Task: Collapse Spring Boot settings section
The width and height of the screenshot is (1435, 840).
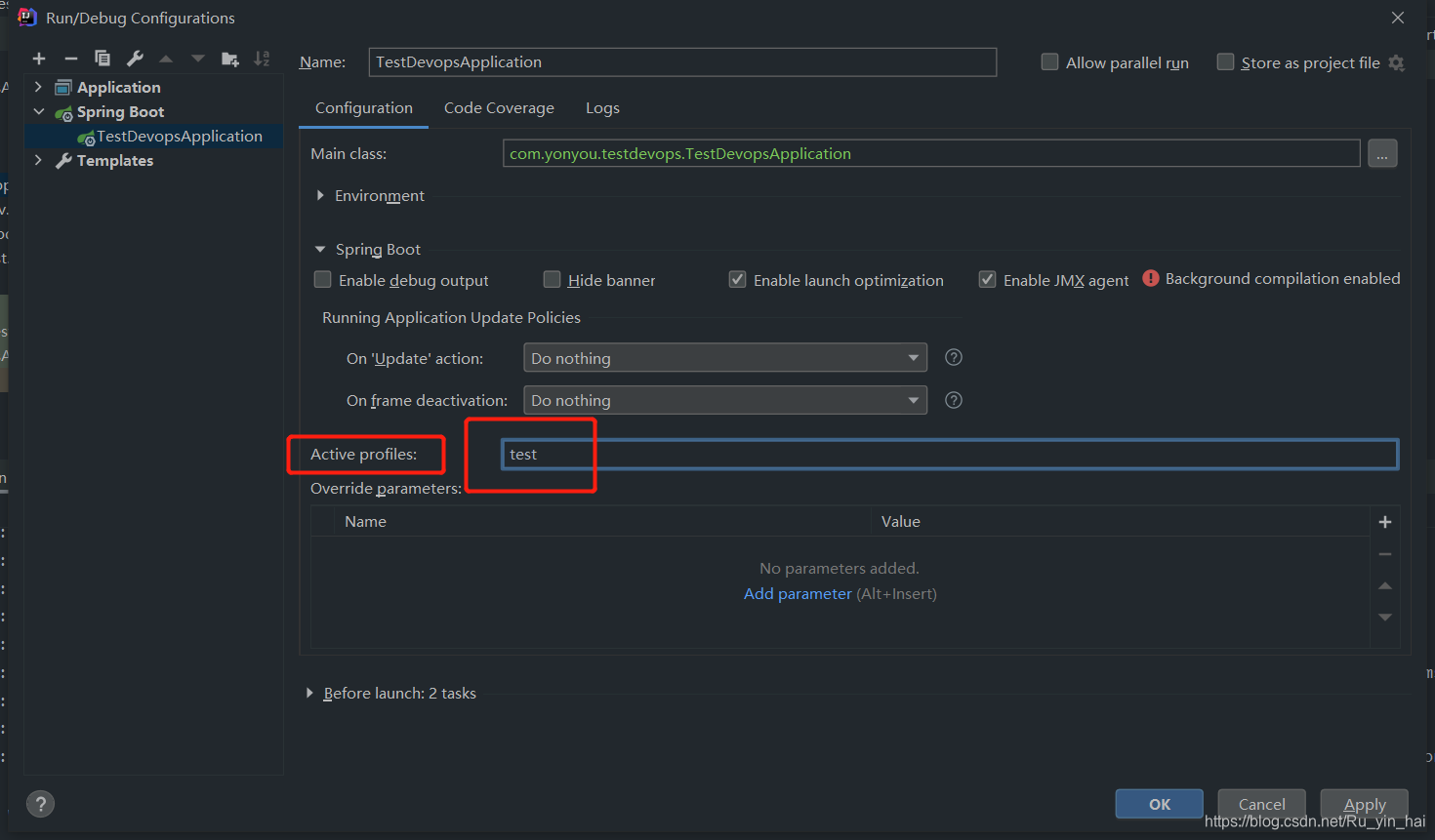Action: click(x=320, y=250)
